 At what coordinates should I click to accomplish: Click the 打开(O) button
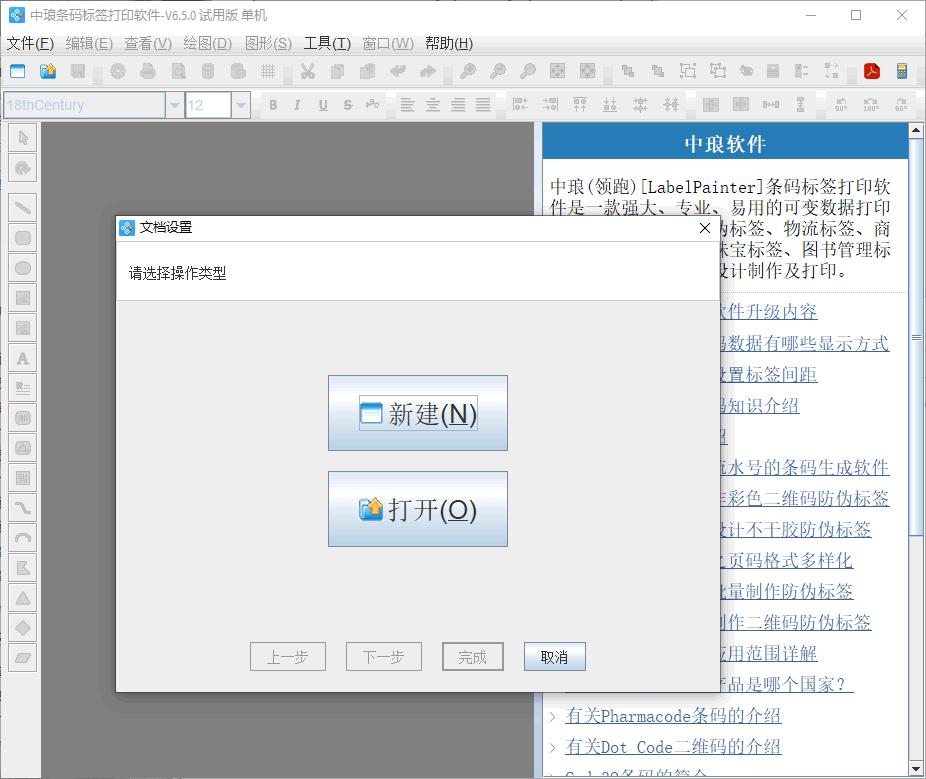(418, 509)
